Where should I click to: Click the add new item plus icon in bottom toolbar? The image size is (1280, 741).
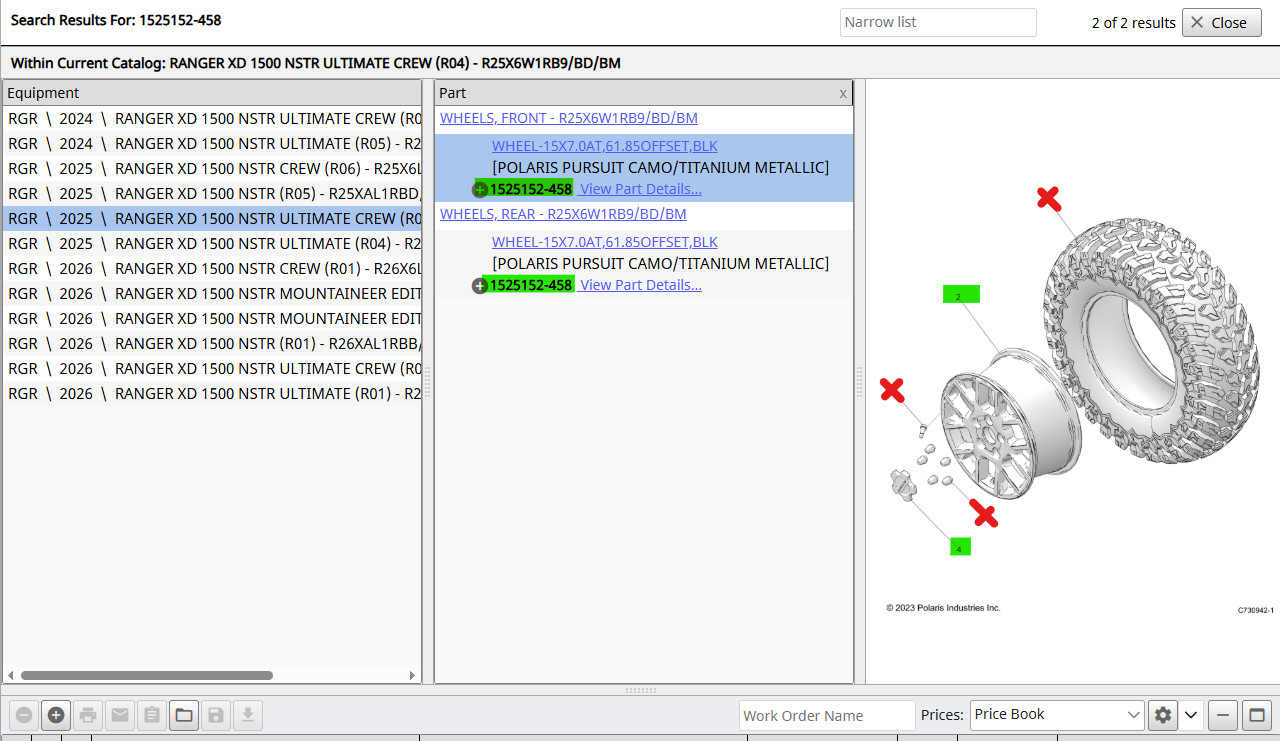tap(56, 715)
